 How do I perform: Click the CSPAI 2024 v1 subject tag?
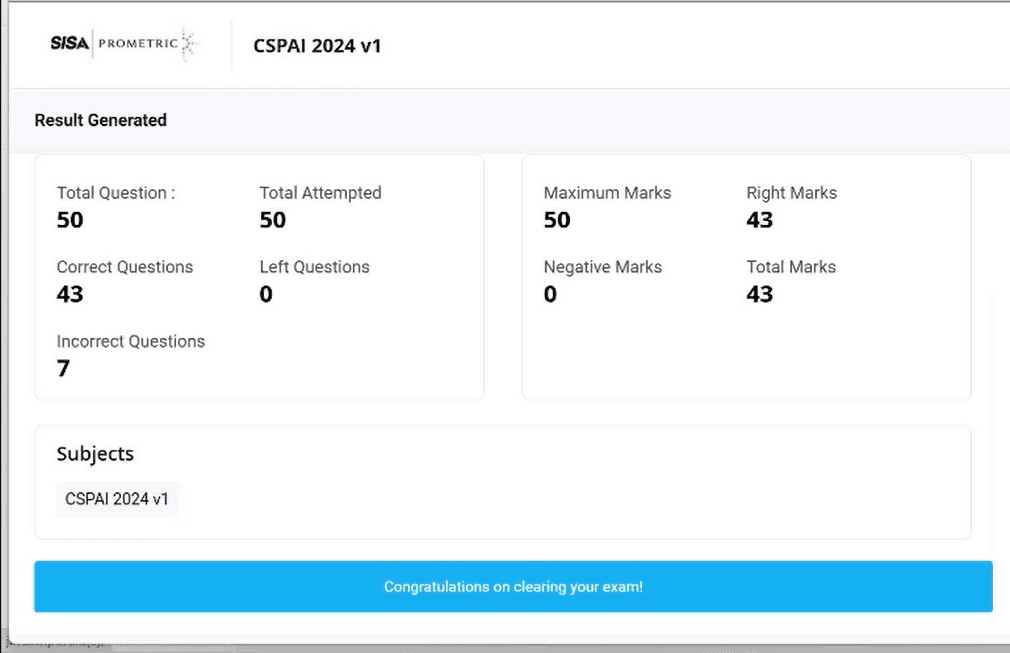coord(117,499)
